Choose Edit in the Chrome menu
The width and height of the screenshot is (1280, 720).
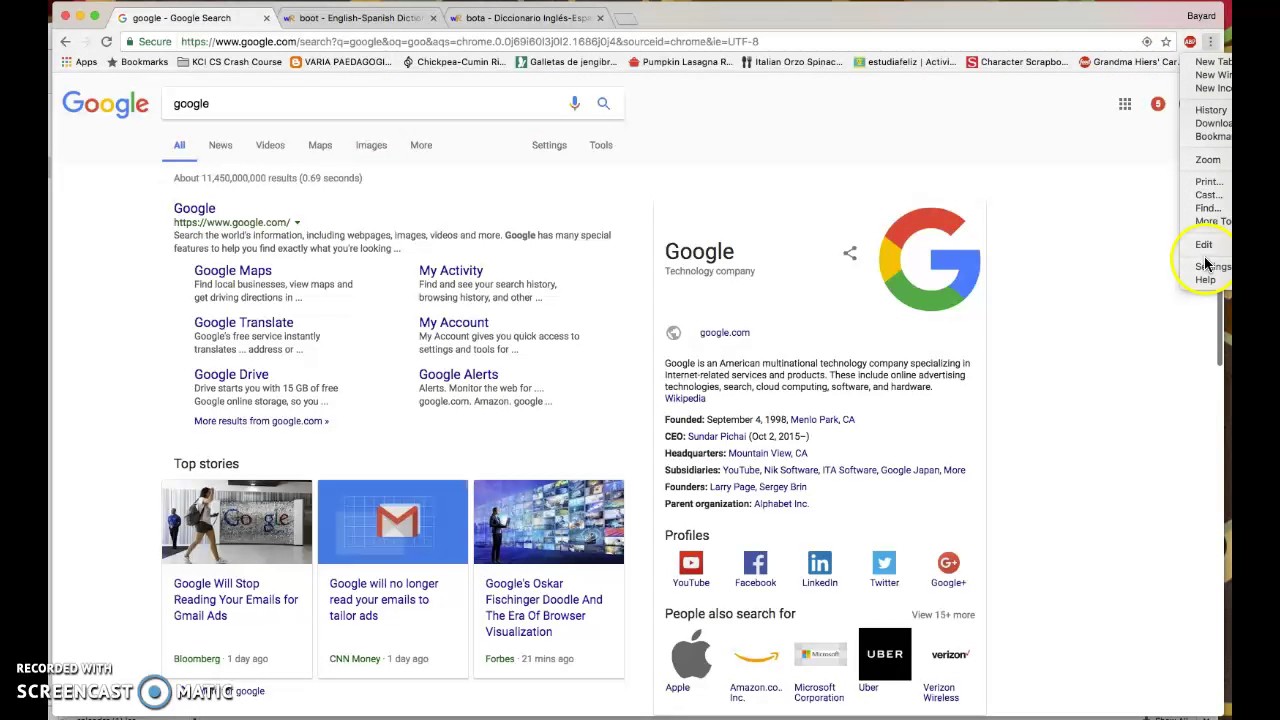coord(1204,244)
